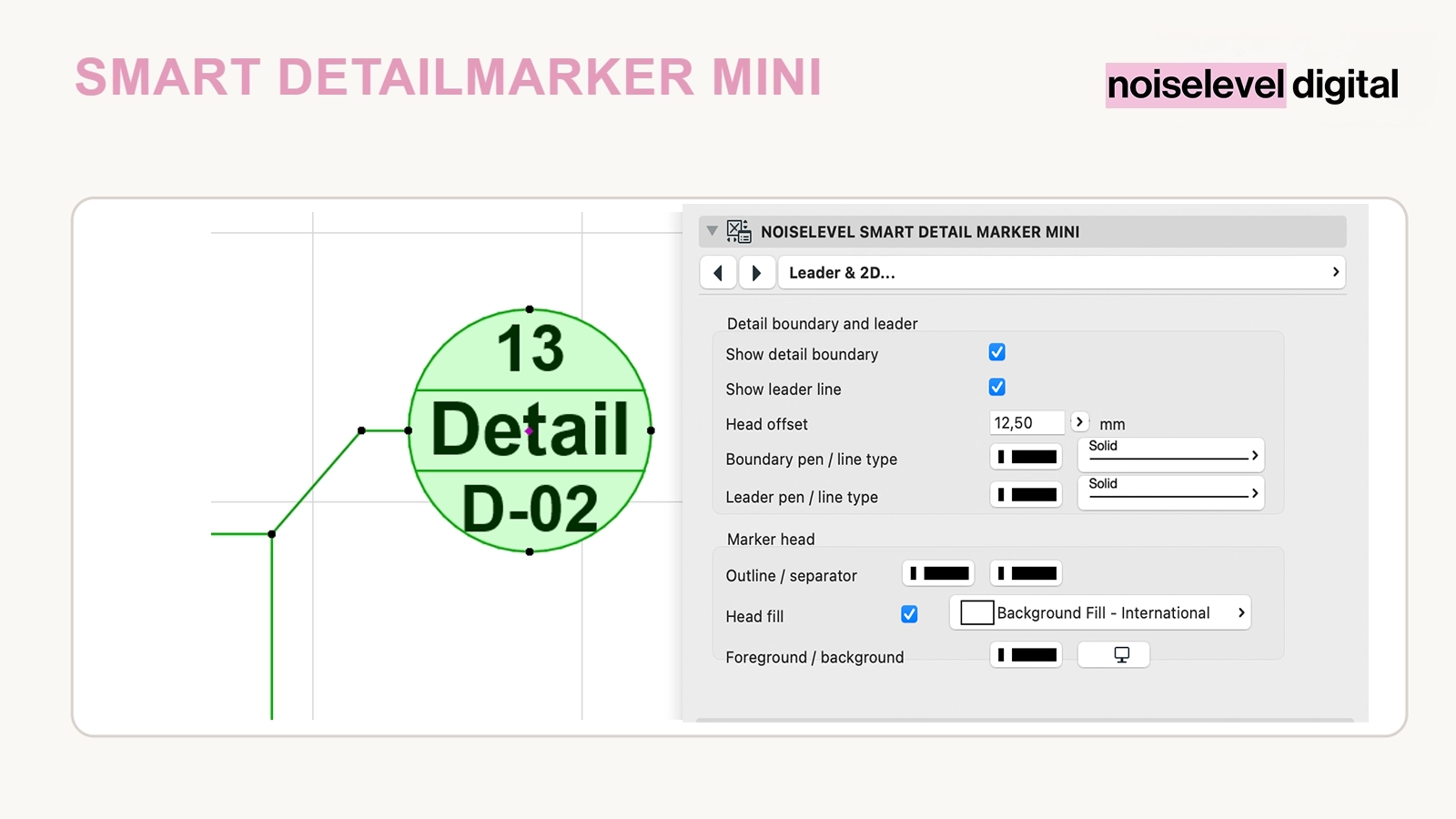This screenshot has height=819, width=1456.
Task: Open the Head offset unit arrow button
Action: 1079,422
